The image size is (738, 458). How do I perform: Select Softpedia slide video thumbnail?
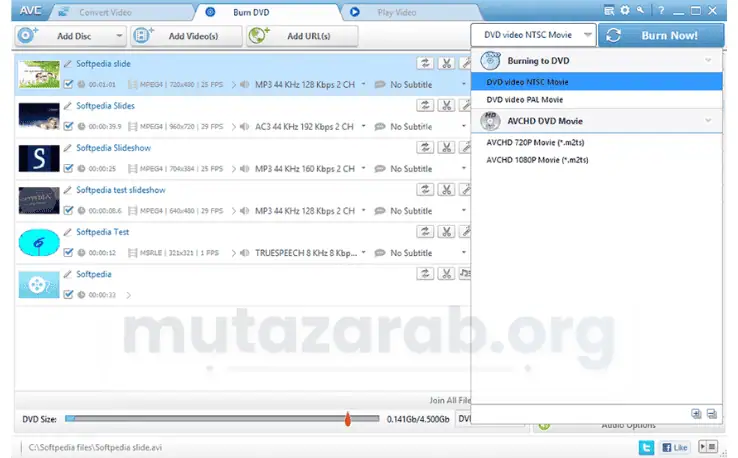pyautogui.click(x=39, y=74)
